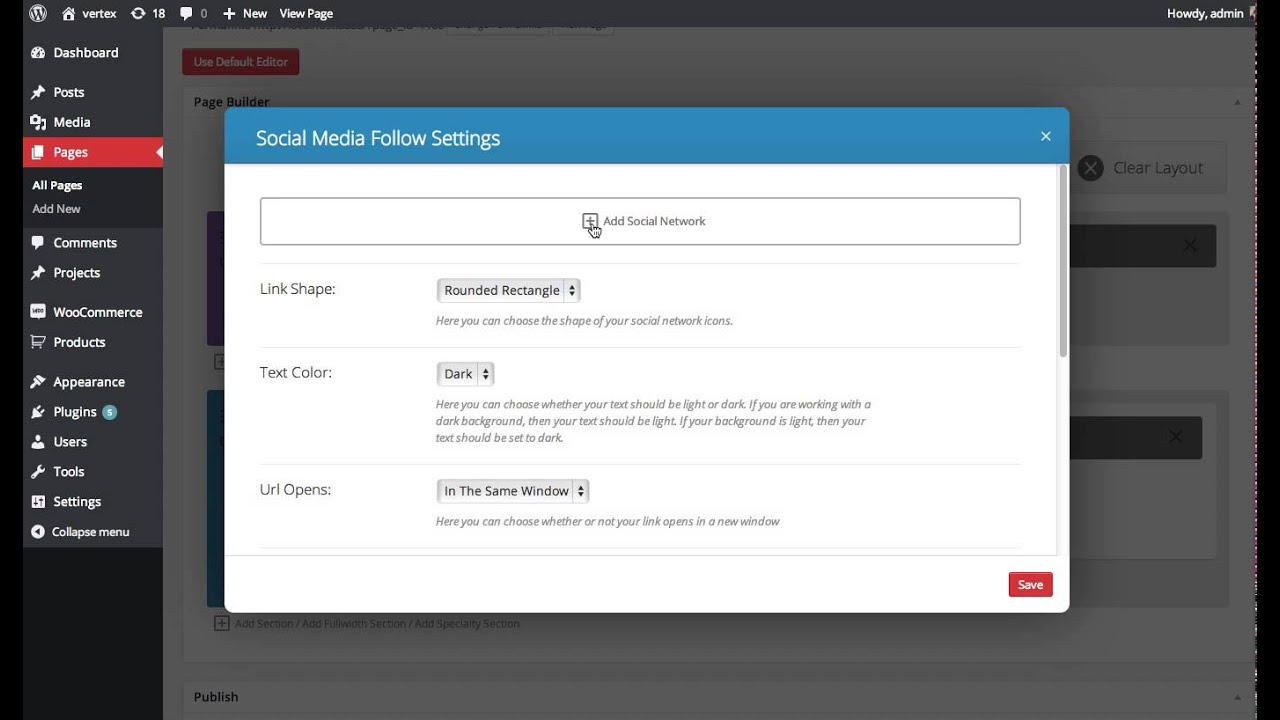Viewport: 1280px width, 720px height.
Task: Click the Clear Layout X icon
Action: 1091,168
